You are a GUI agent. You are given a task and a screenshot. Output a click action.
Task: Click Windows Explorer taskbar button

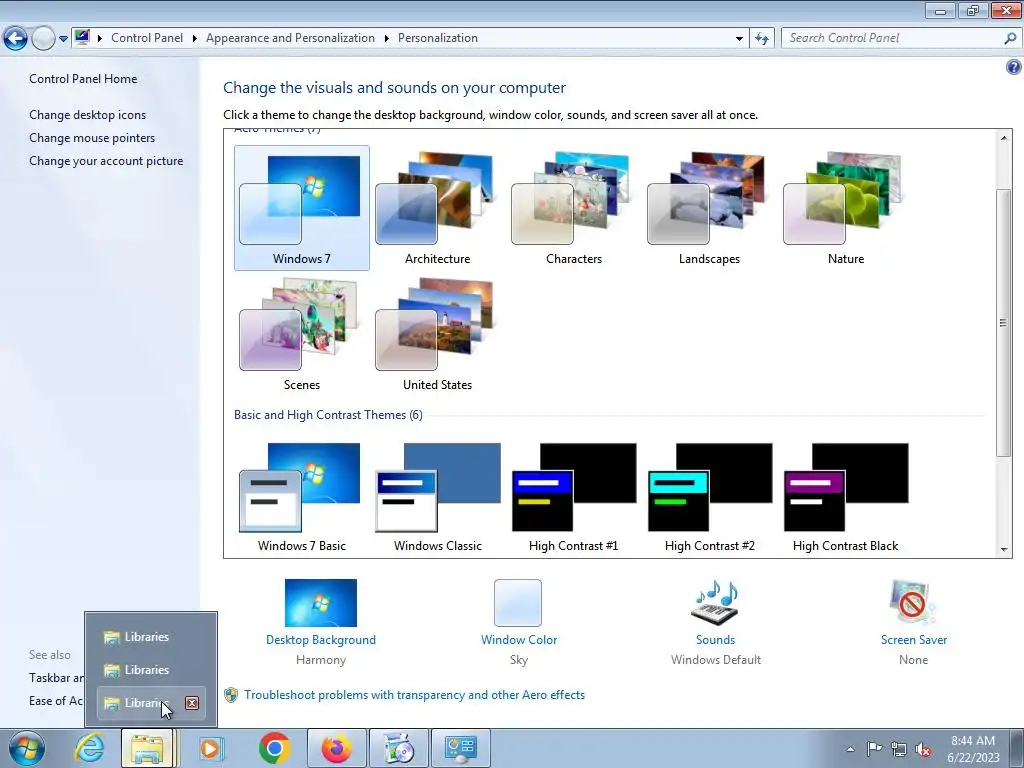[148, 748]
